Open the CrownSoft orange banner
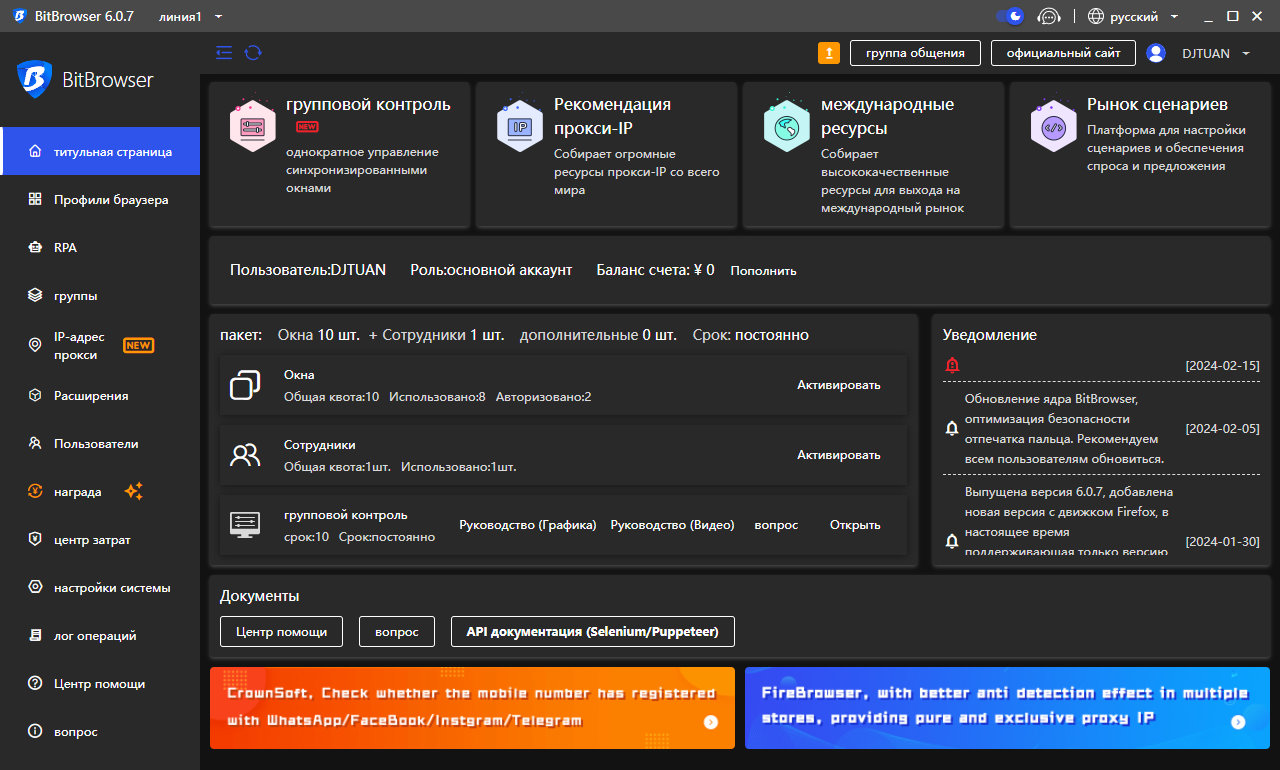 pyautogui.click(x=472, y=708)
